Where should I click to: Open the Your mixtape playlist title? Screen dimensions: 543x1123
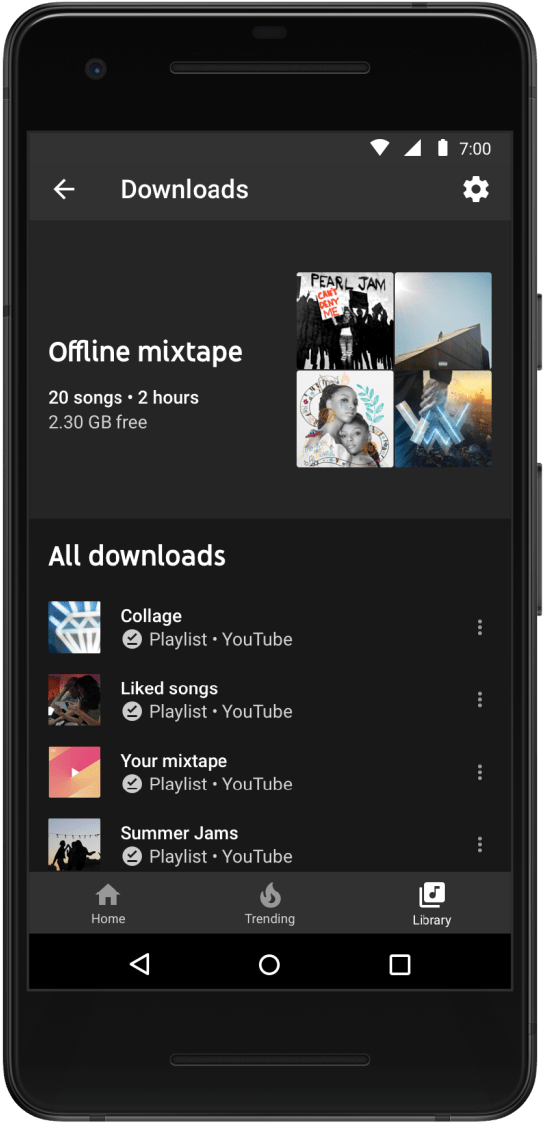[173, 761]
